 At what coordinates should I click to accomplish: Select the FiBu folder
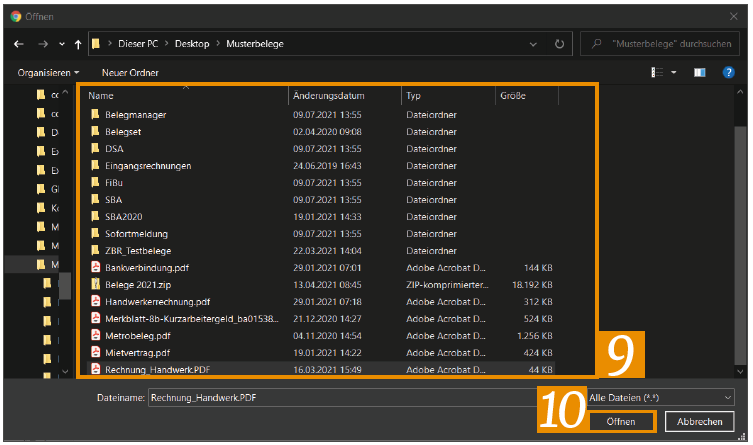(x=114, y=183)
